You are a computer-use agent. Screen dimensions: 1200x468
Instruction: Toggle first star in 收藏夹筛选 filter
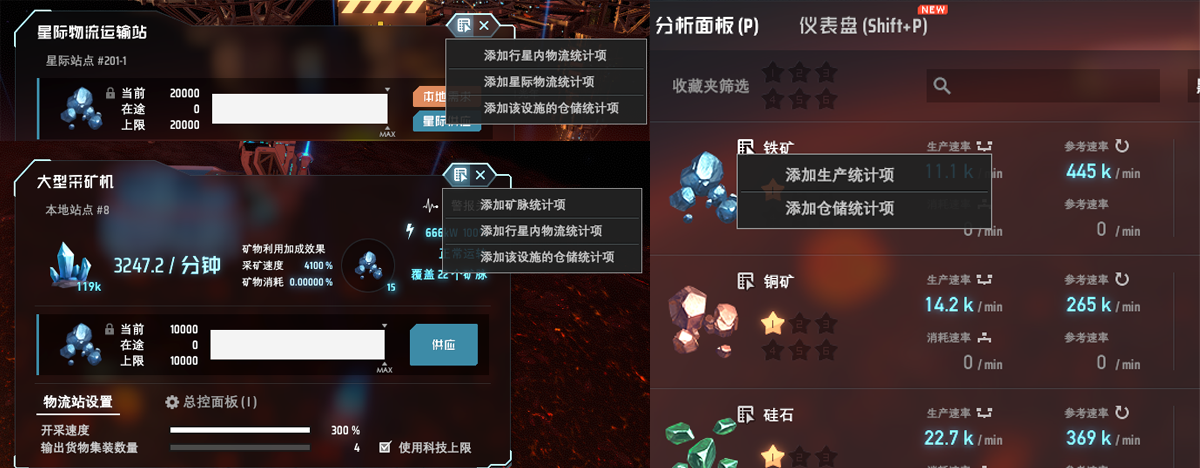click(x=772, y=73)
